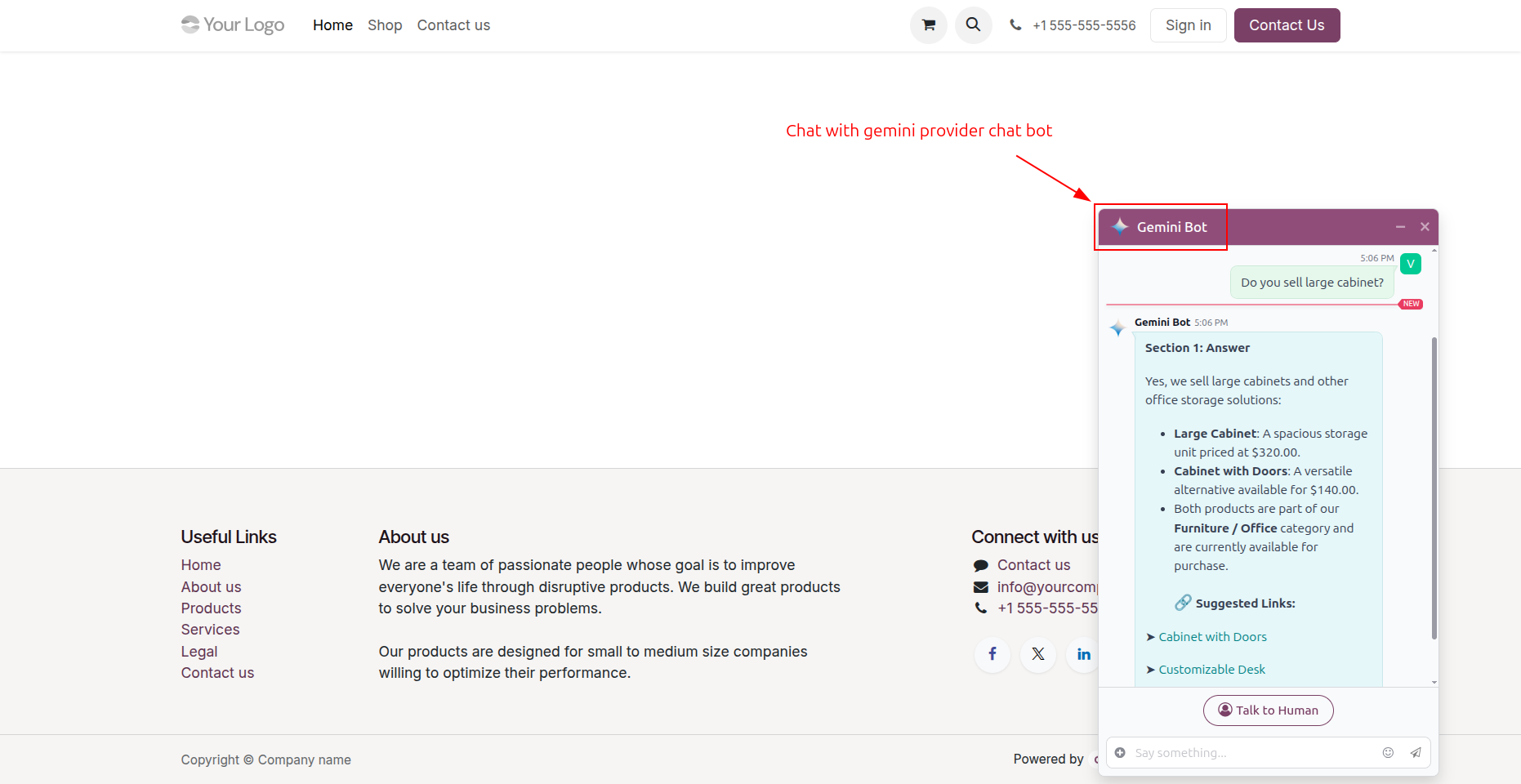This screenshot has width=1521, height=784.
Task: Click the plus attachment icon in chat input
Action: [1120, 753]
